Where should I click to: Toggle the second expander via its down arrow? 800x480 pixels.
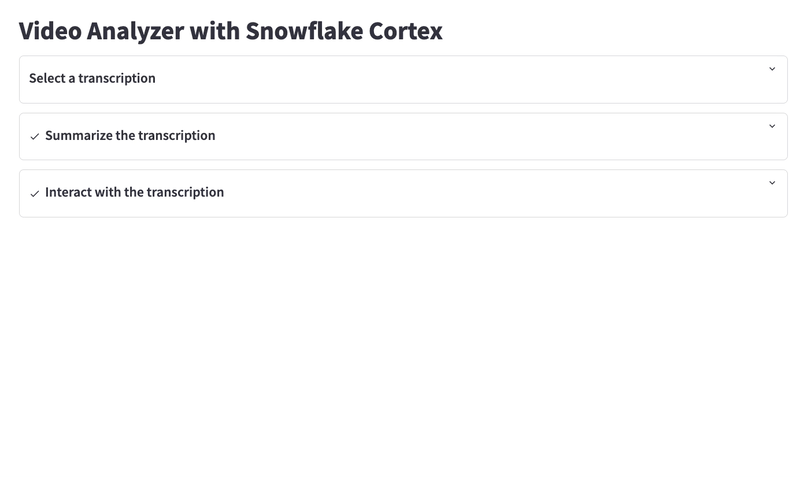(x=772, y=126)
